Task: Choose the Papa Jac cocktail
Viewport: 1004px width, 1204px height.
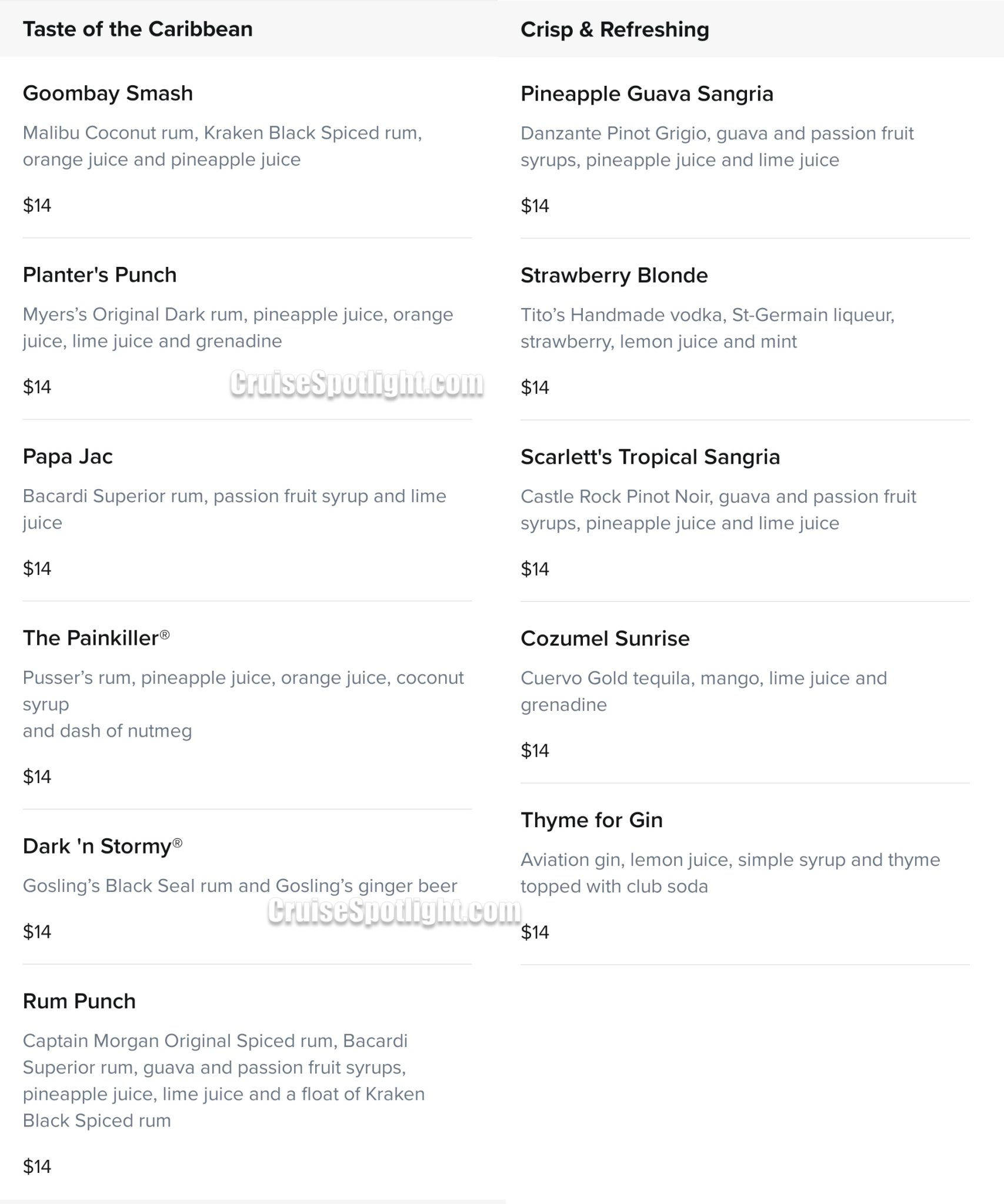Action: (68, 456)
